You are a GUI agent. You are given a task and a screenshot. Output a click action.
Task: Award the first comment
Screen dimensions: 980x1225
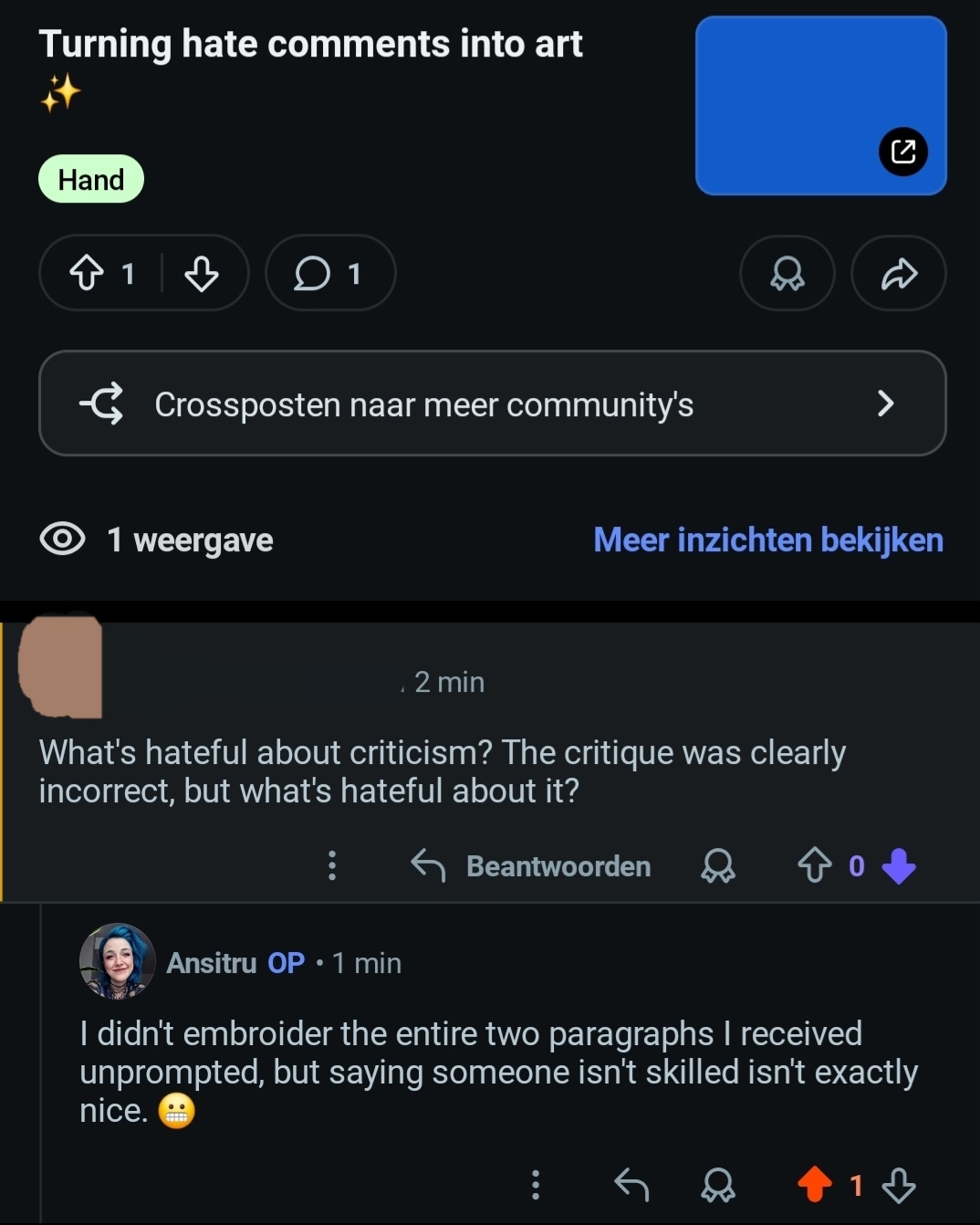tap(717, 865)
